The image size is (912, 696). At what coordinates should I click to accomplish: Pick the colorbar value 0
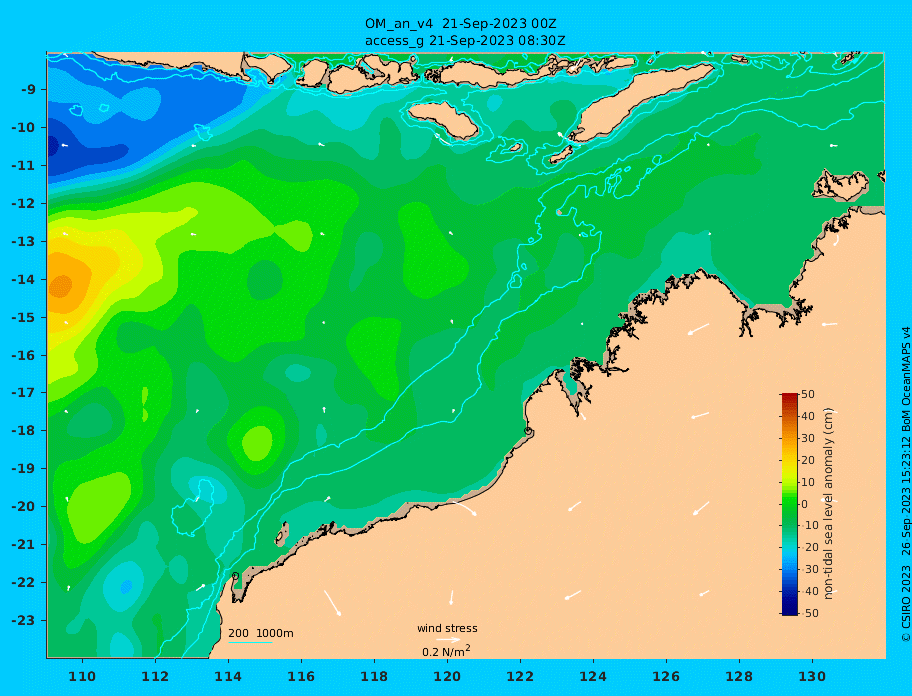point(805,504)
